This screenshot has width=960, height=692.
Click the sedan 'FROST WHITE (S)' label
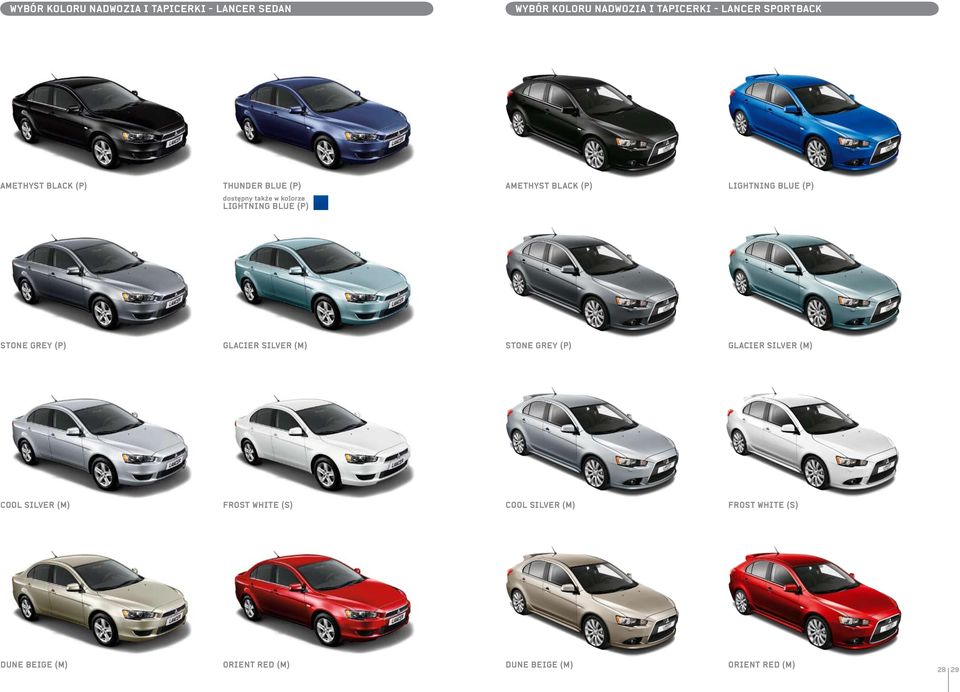258,505
